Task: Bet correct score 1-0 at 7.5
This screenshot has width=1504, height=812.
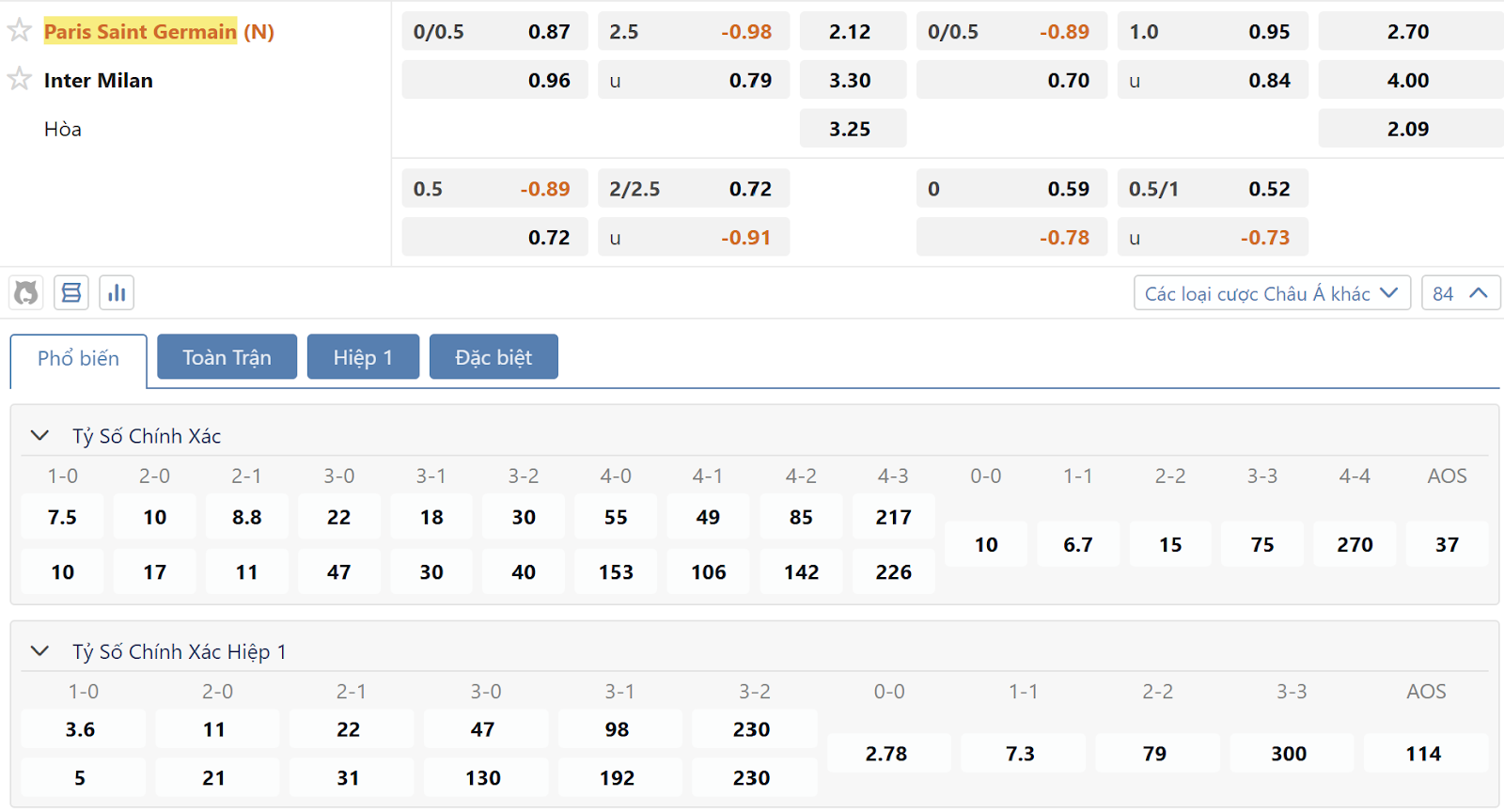Action: coord(63,517)
